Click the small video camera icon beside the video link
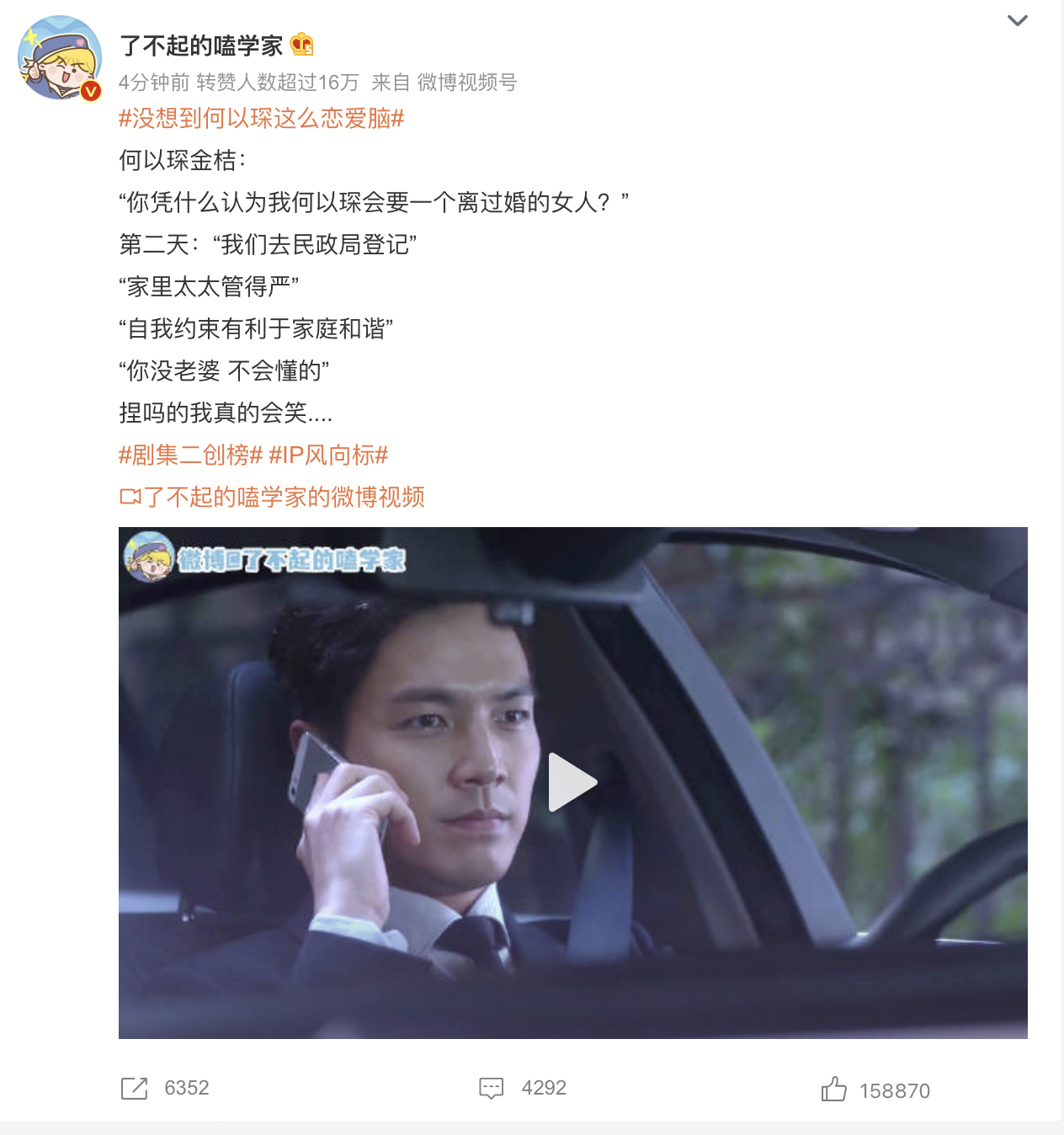 click(130, 498)
